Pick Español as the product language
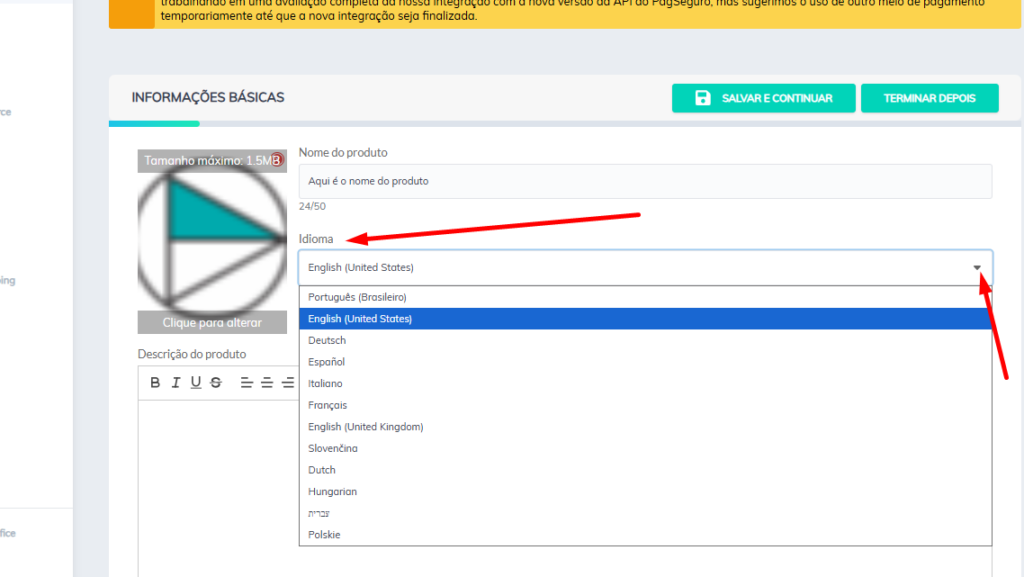Image resolution: width=1024 pixels, height=577 pixels. (x=326, y=362)
